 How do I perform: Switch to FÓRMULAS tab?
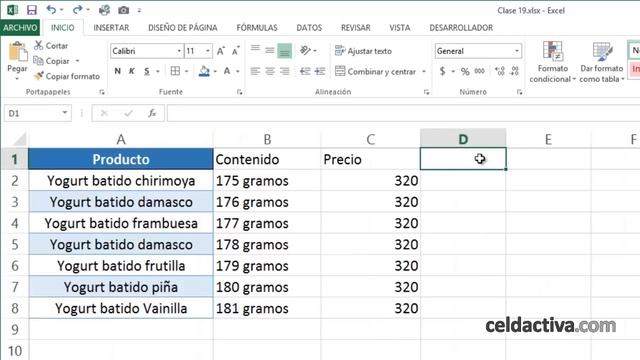257,28
